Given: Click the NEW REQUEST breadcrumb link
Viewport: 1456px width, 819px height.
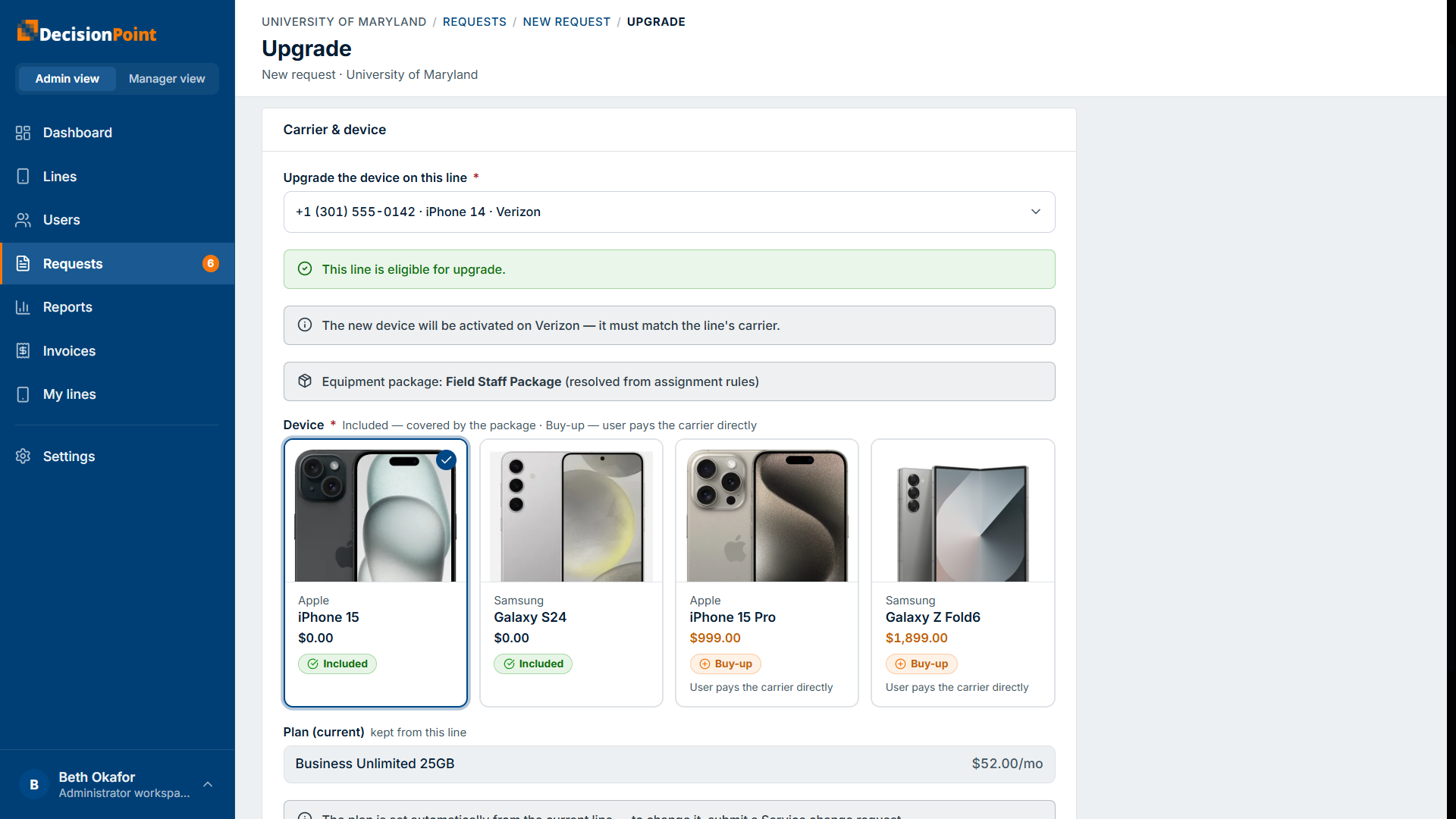Looking at the screenshot, I should pos(566,22).
